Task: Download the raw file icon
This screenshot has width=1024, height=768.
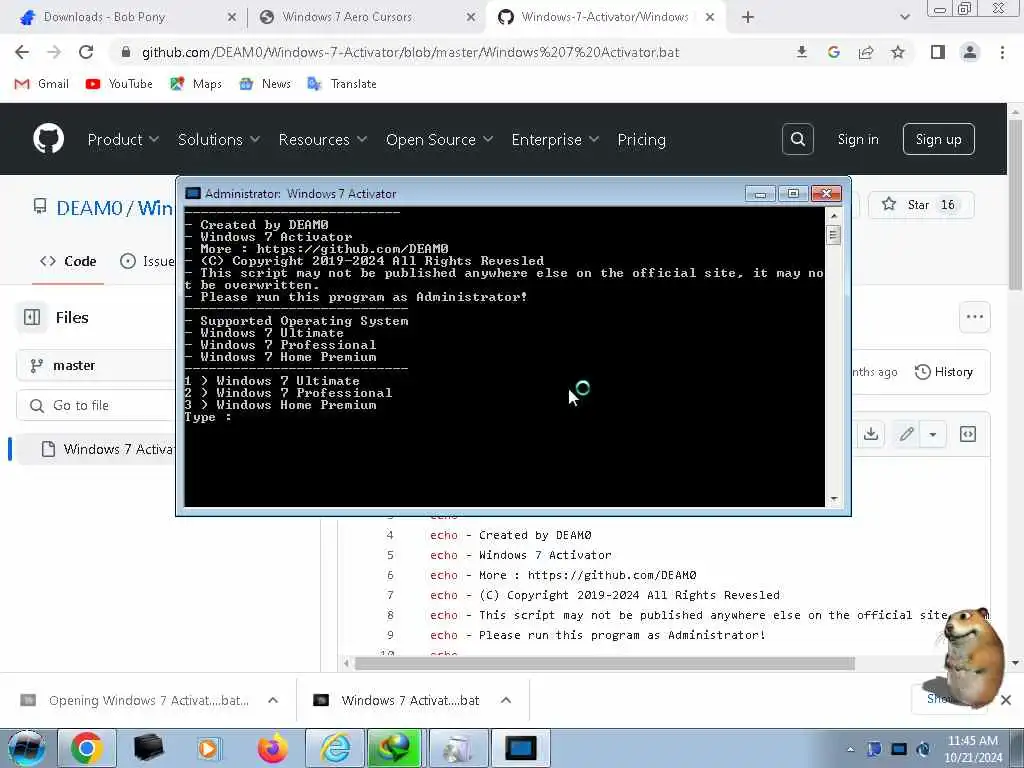Action: (871, 434)
